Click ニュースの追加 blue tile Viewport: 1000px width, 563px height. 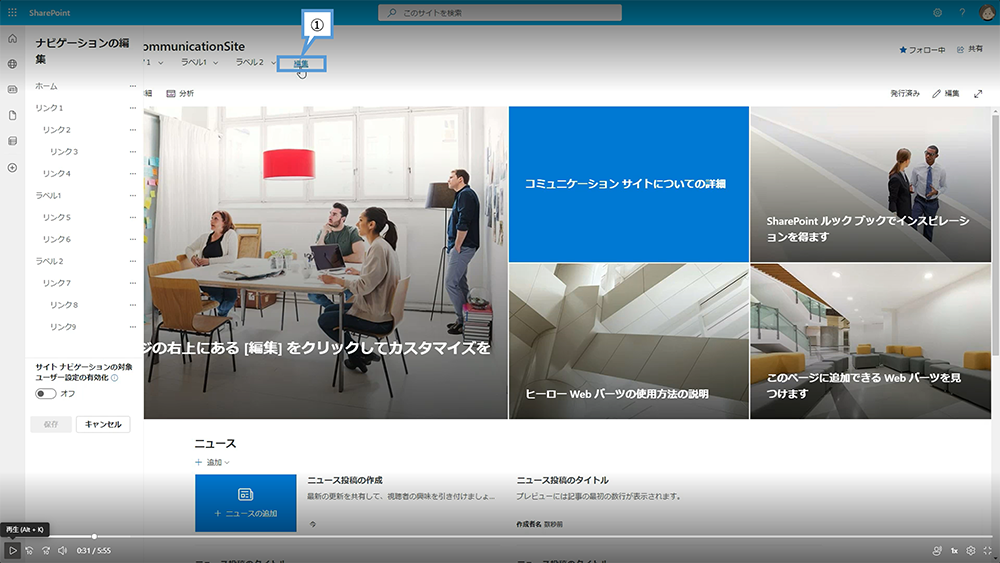pyautogui.click(x=246, y=503)
